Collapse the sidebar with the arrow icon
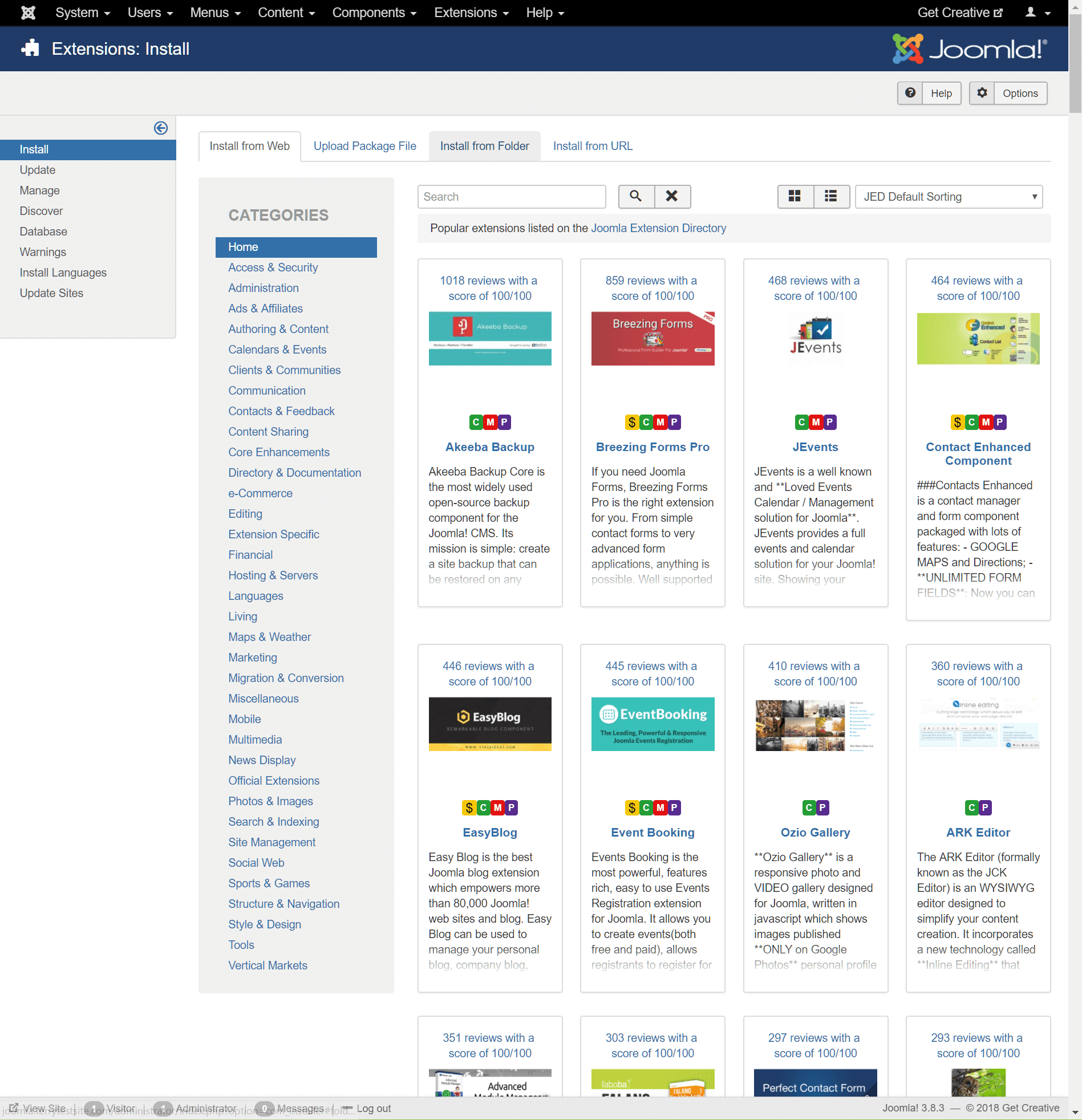1082x1120 pixels. tap(161, 128)
